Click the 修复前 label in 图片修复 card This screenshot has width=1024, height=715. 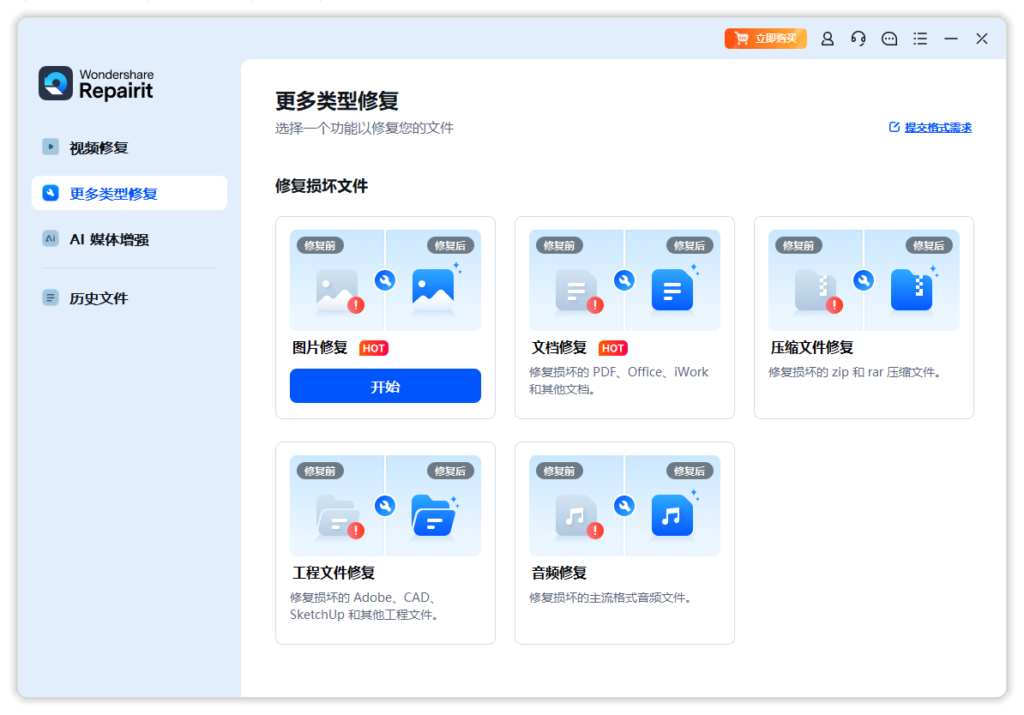coord(320,246)
